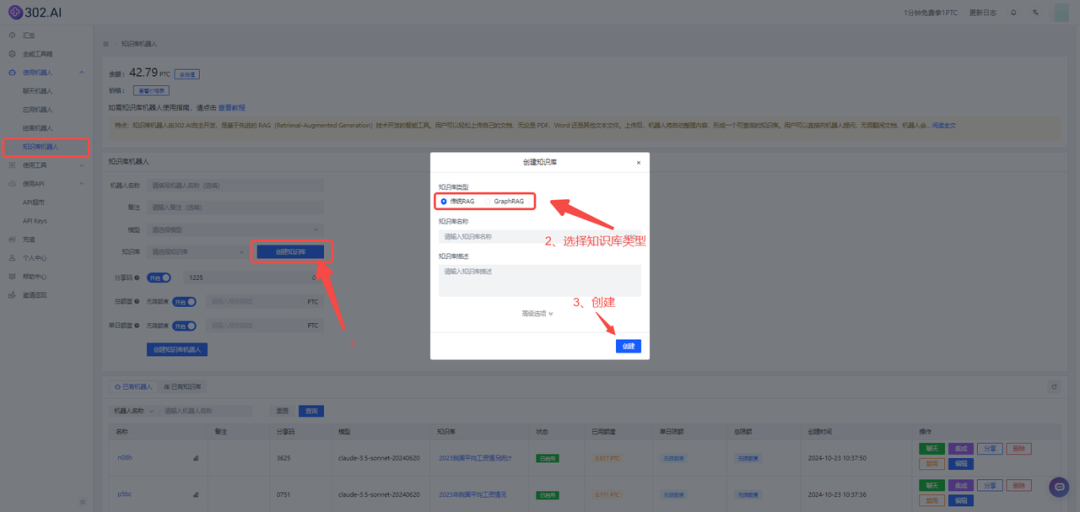
Task: Switch to the 已有知识库 tab
Action: pos(182,387)
